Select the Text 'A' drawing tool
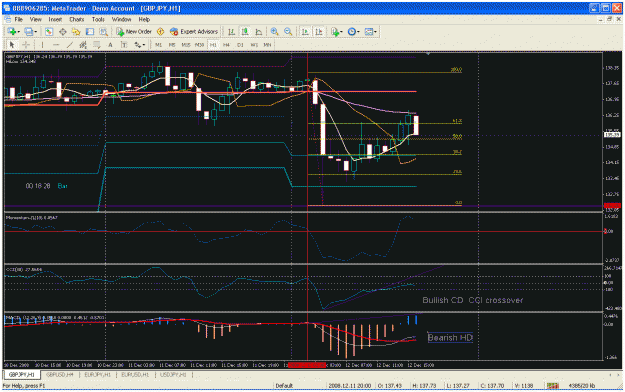This screenshot has height=392, width=625. coord(110,45)
